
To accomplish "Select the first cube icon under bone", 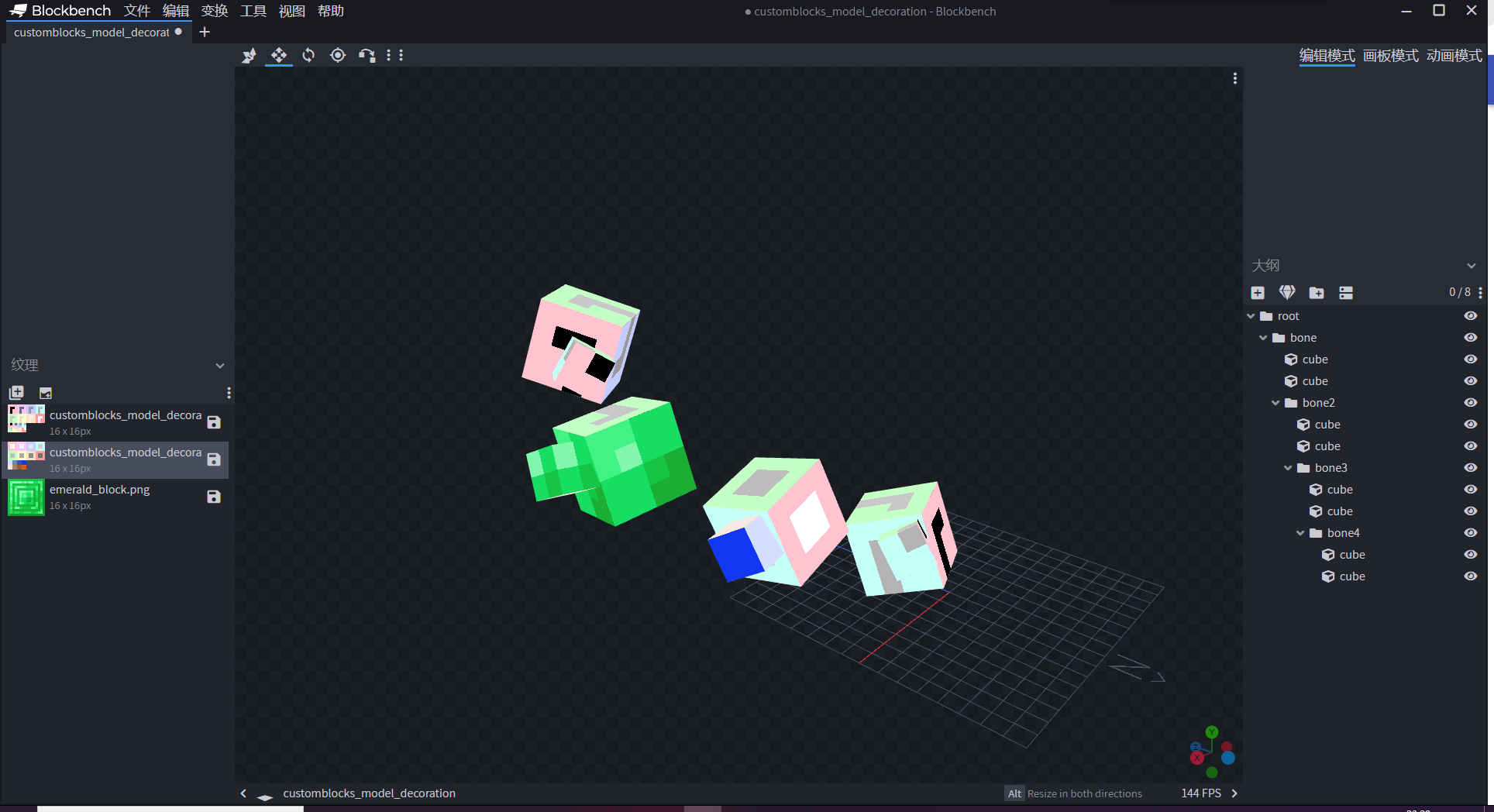I will tap(1291, 360).
